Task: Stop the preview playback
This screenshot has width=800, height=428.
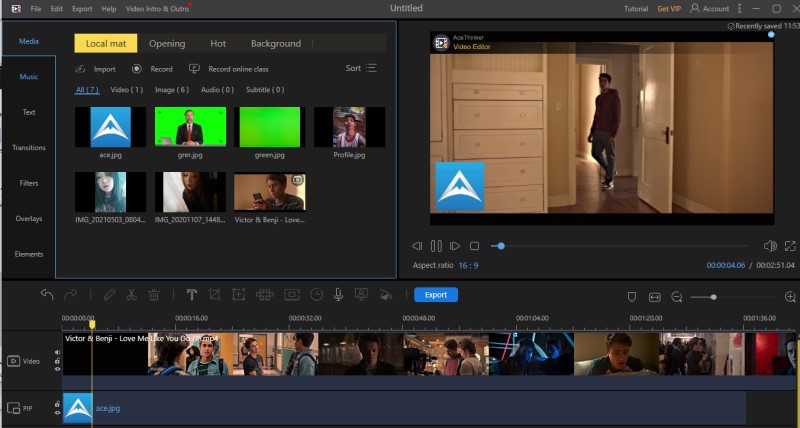Action: coord(474,246)
